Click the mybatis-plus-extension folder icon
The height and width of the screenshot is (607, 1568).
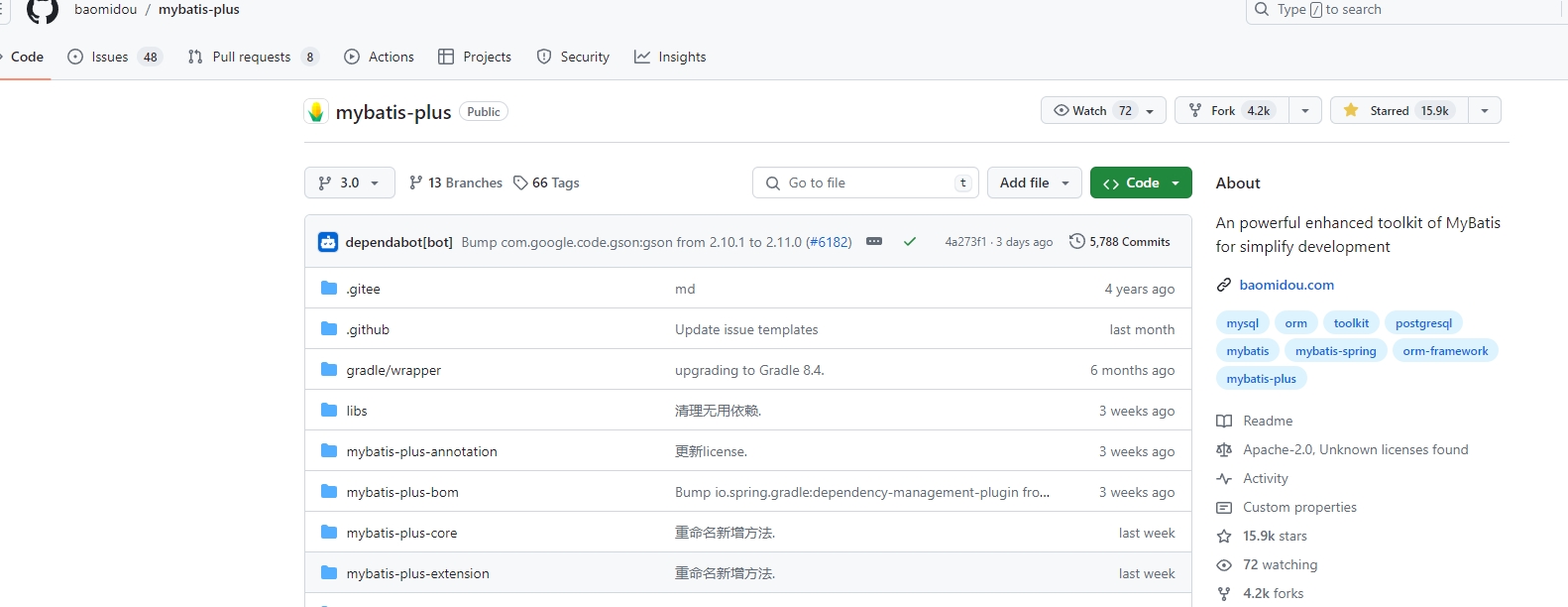329,573
